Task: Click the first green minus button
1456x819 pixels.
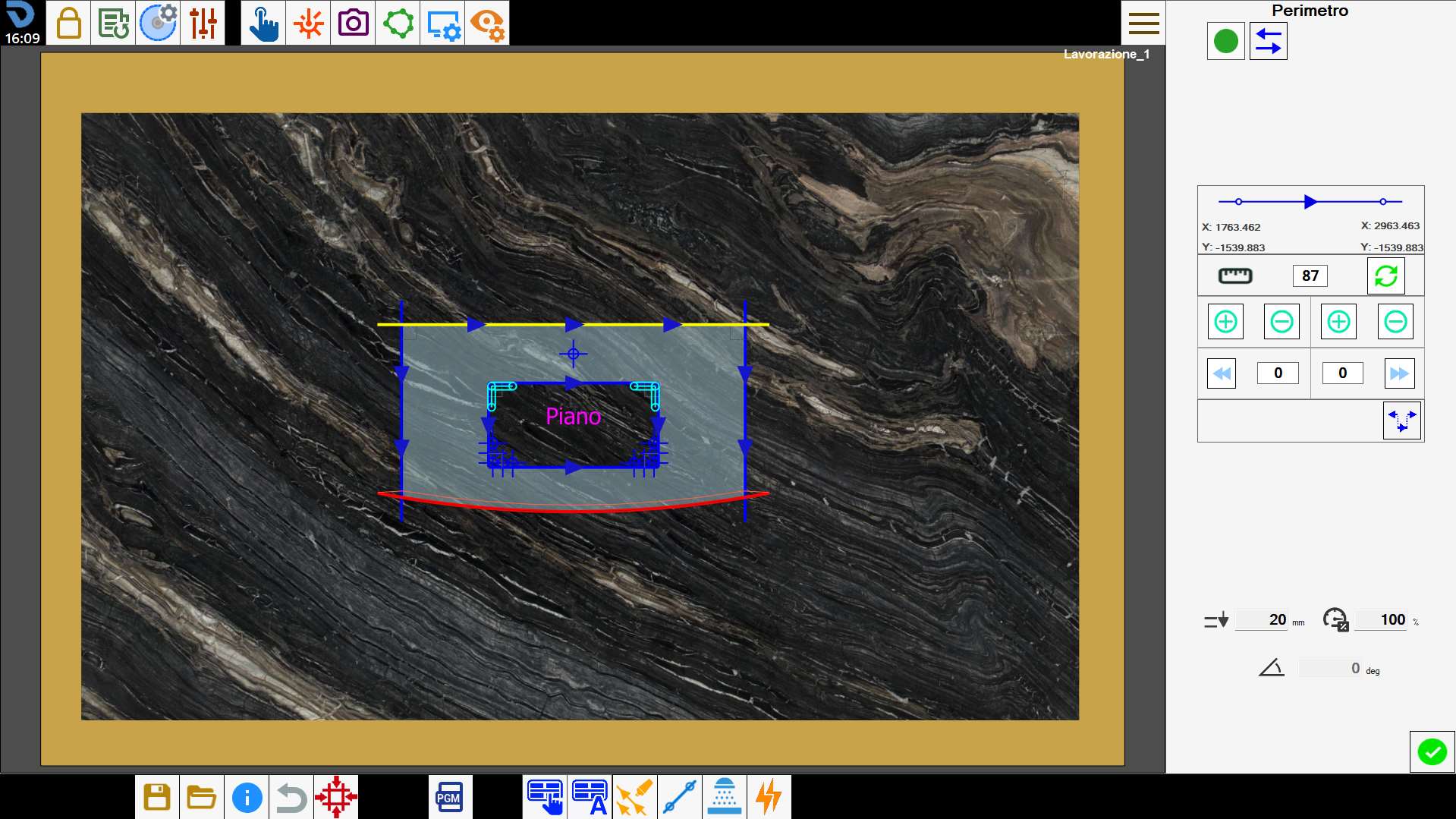Action: tap(1282, 322)
